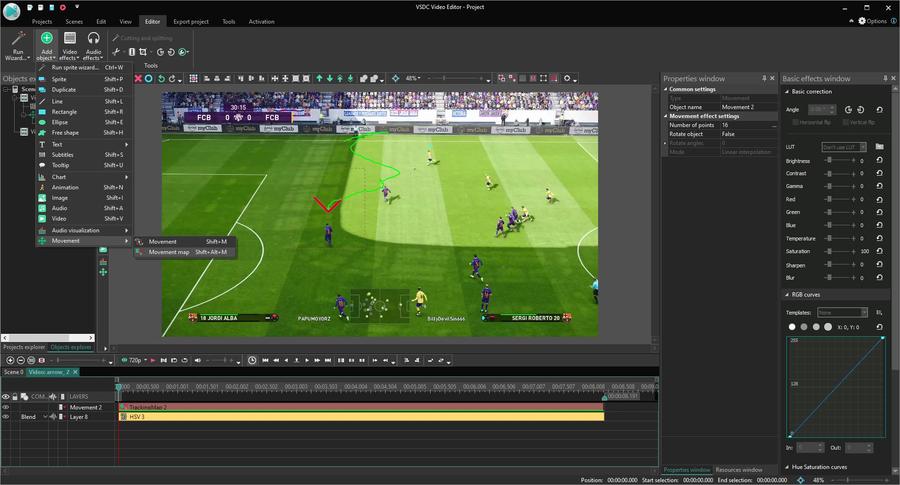
Task: Reset the Contrast value
Action: click(x=879, y=173)
